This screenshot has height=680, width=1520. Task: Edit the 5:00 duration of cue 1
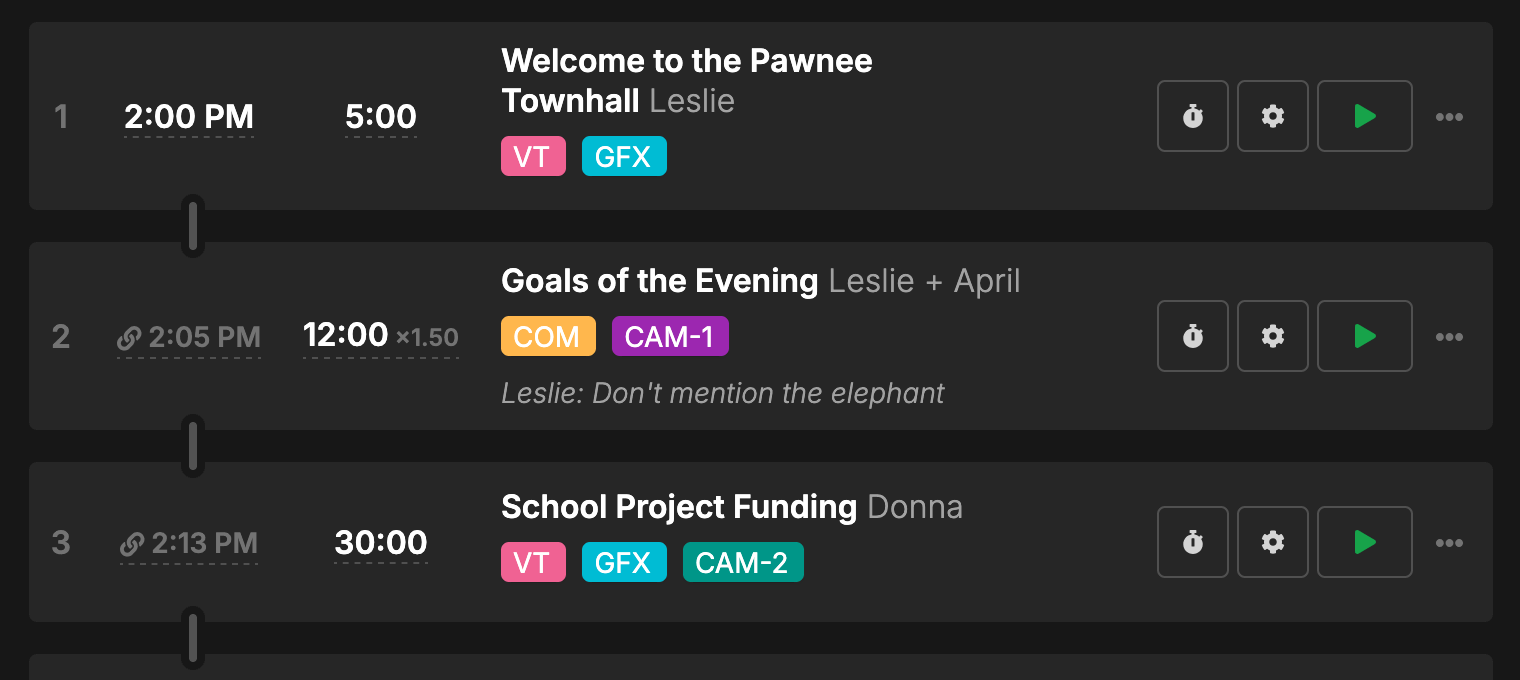tap(381, 117)
